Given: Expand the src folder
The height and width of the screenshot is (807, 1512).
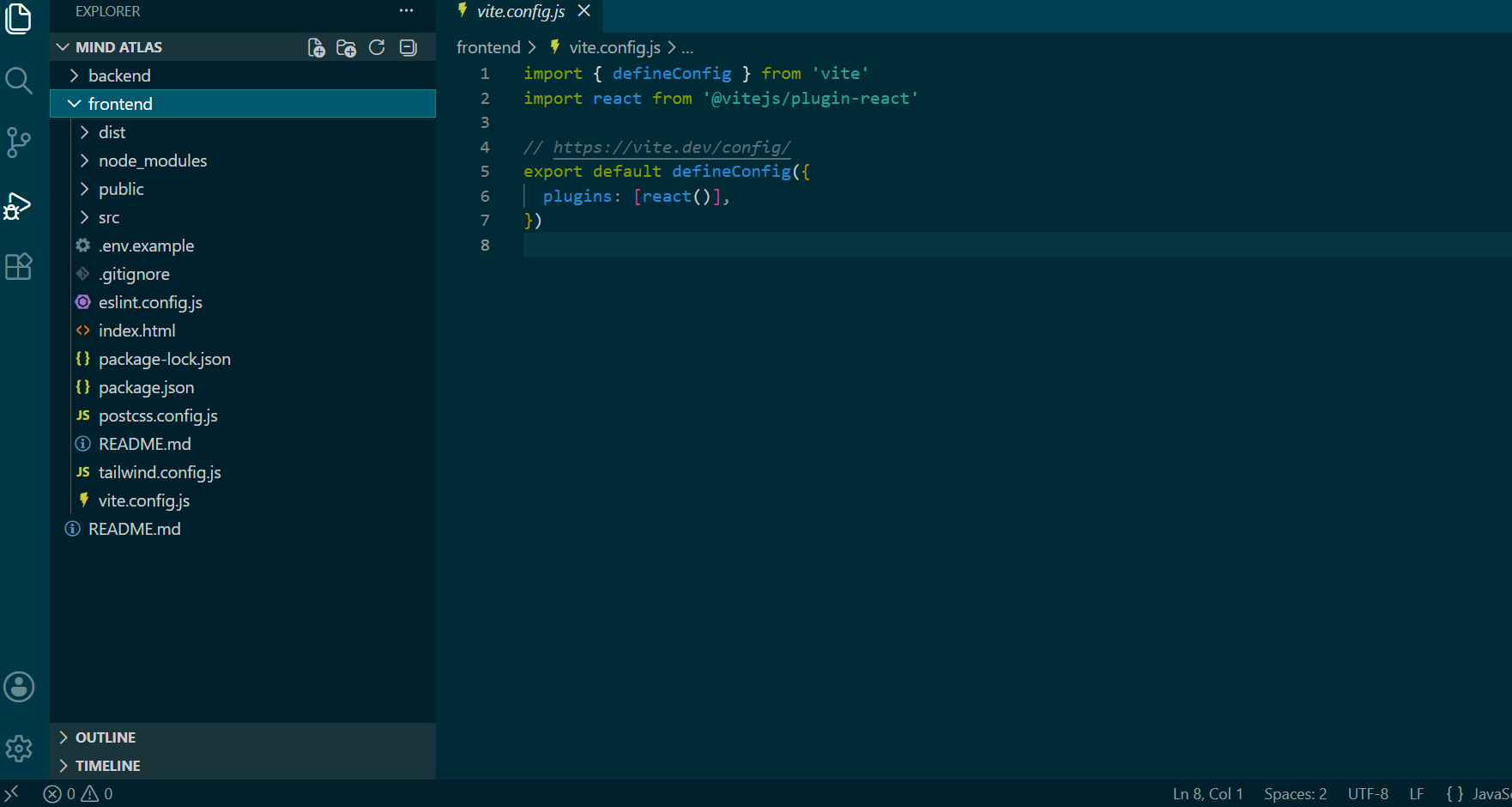Looking at the screenshot, I should click(243, 217).
